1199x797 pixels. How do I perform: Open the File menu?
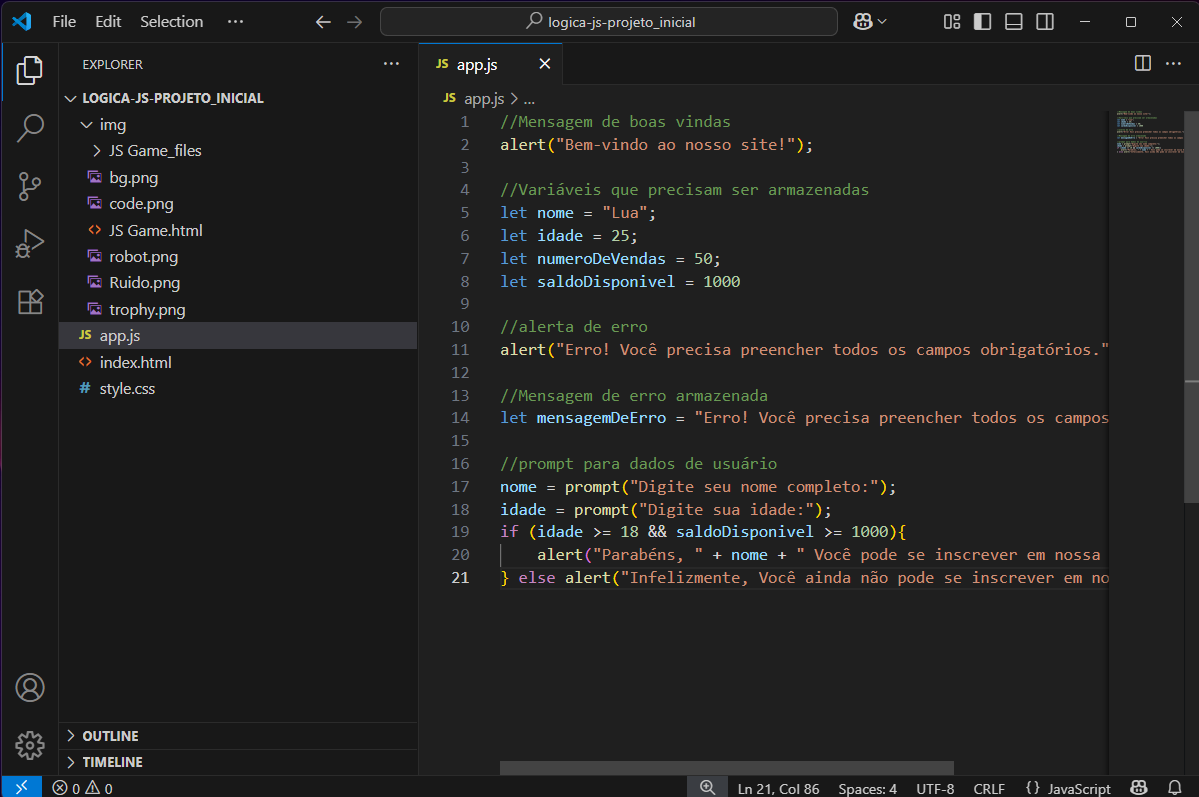pos(64,21)
